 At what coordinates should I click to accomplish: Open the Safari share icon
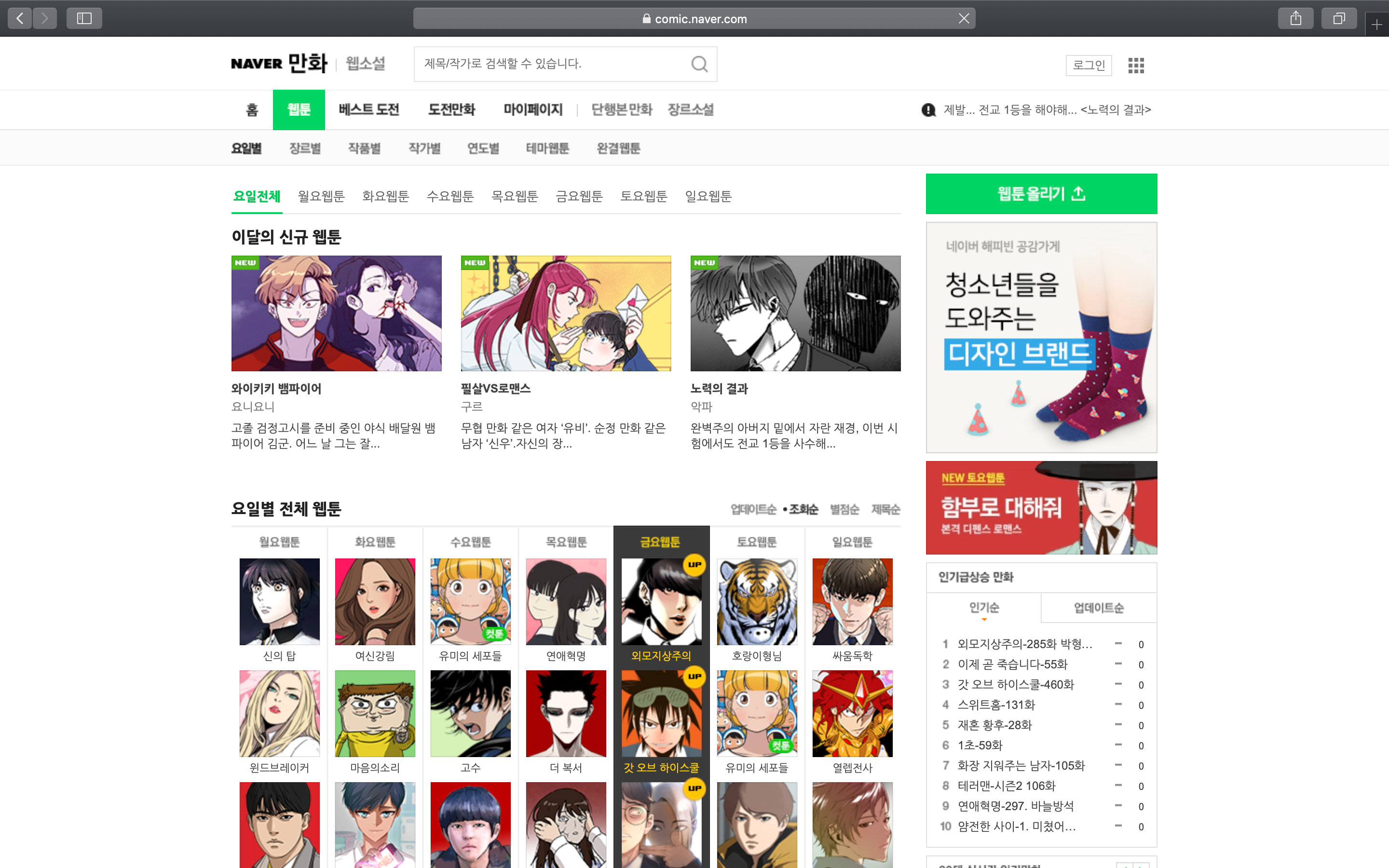[1295, 18]
